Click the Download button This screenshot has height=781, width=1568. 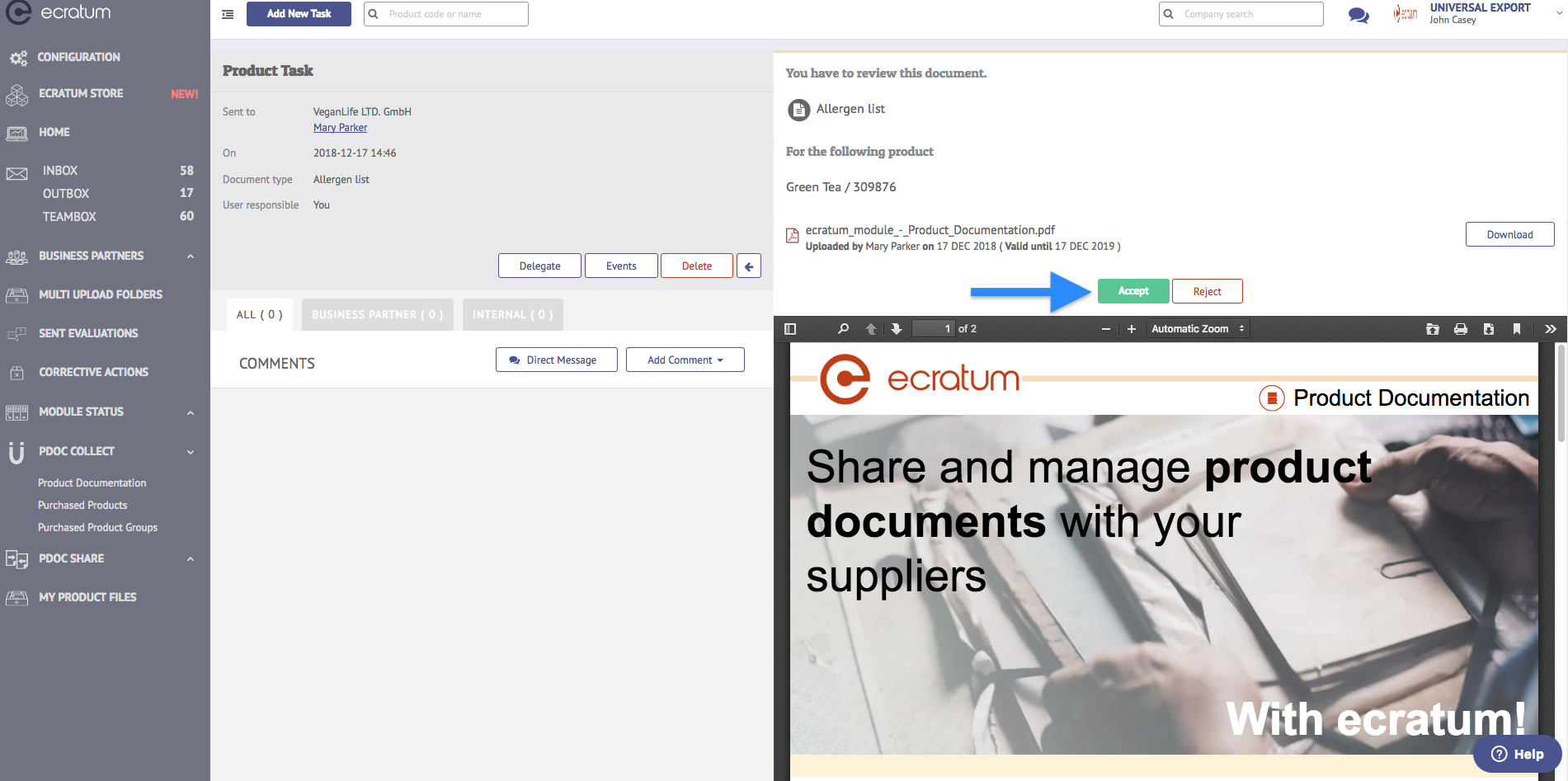pos(1510,234)
